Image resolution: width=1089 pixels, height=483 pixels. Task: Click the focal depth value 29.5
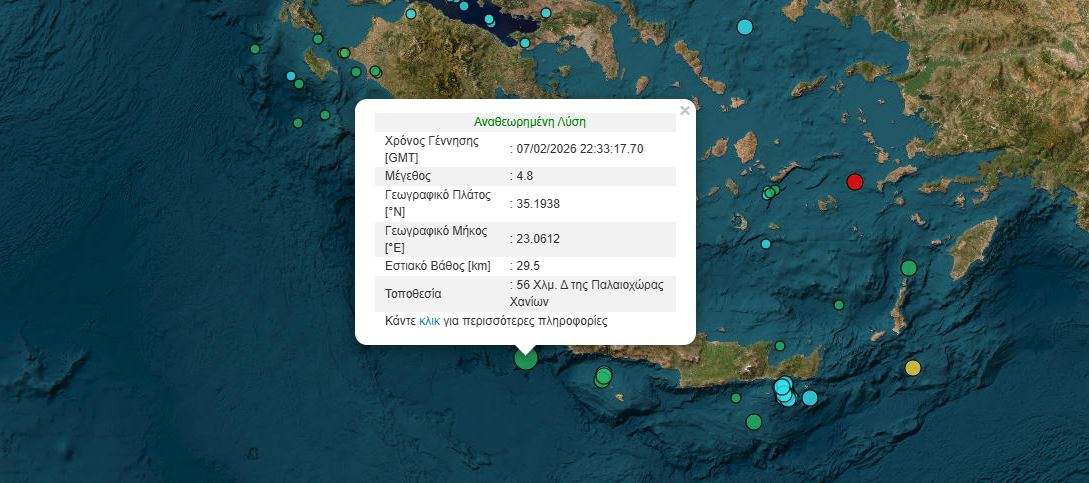pyautogui.click(x=526, y=266)
